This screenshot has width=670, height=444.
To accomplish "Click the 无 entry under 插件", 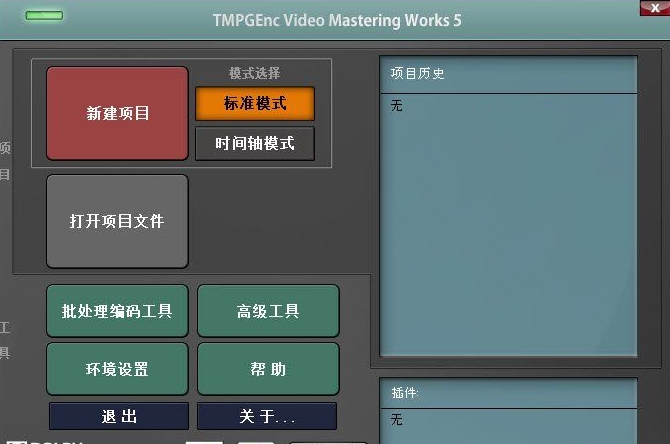I will [397, 419].
